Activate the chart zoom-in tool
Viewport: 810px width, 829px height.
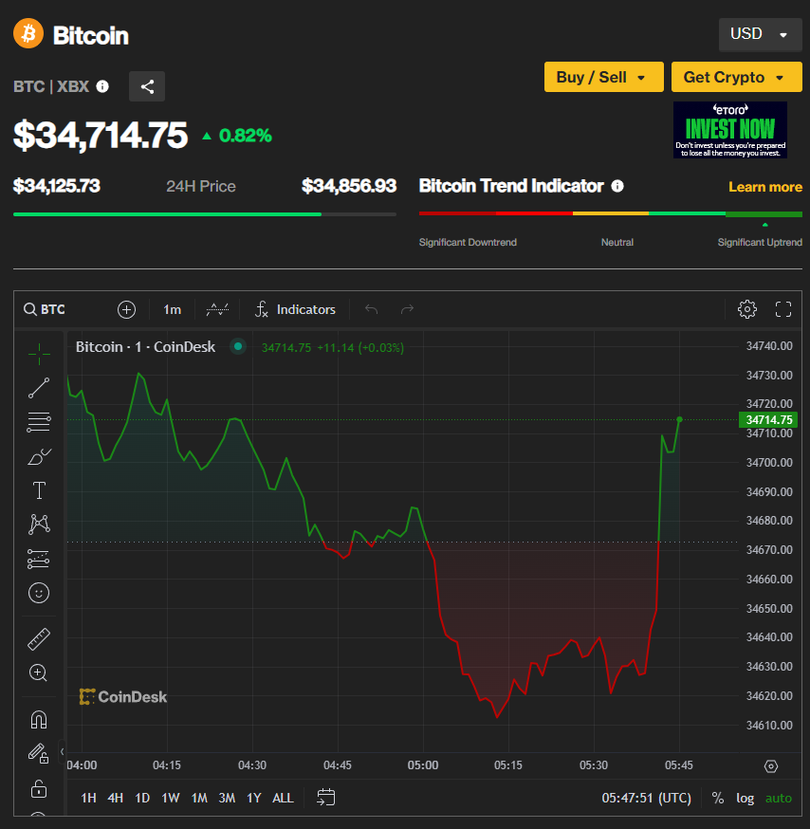tap(39, 673)
